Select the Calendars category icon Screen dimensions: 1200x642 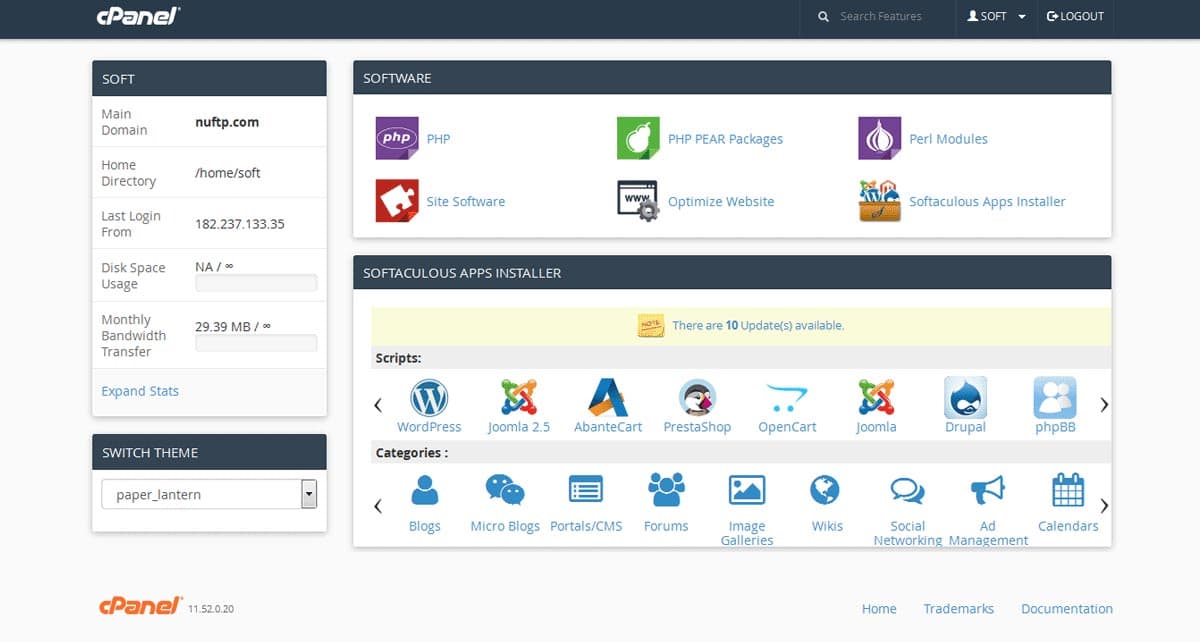1068,490
